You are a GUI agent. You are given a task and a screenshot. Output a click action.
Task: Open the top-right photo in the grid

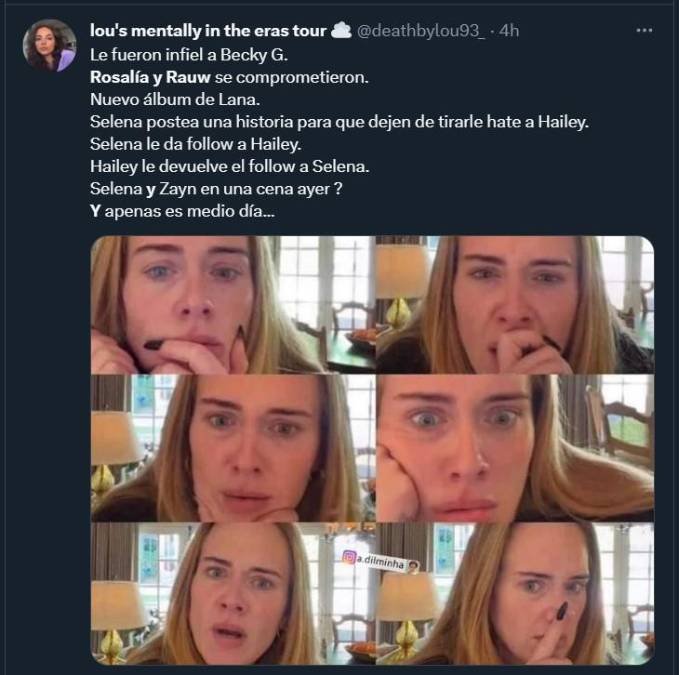coord(514,304)
